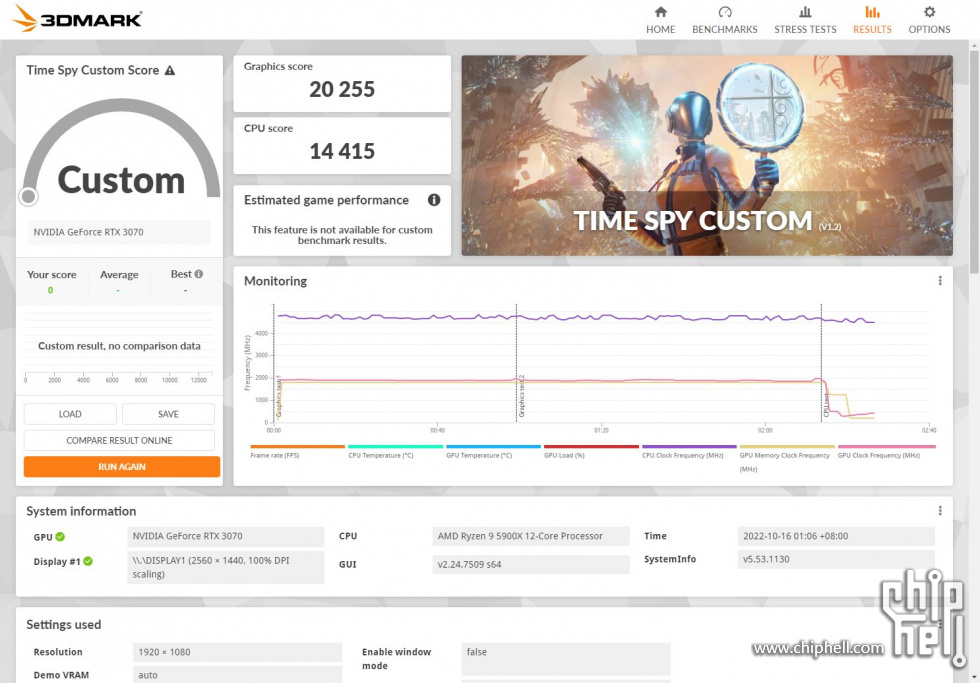Click the warning icon beside Time Spy Custom Score
The width and height of the screenshot is (980, 683).
tap(170, 71)
